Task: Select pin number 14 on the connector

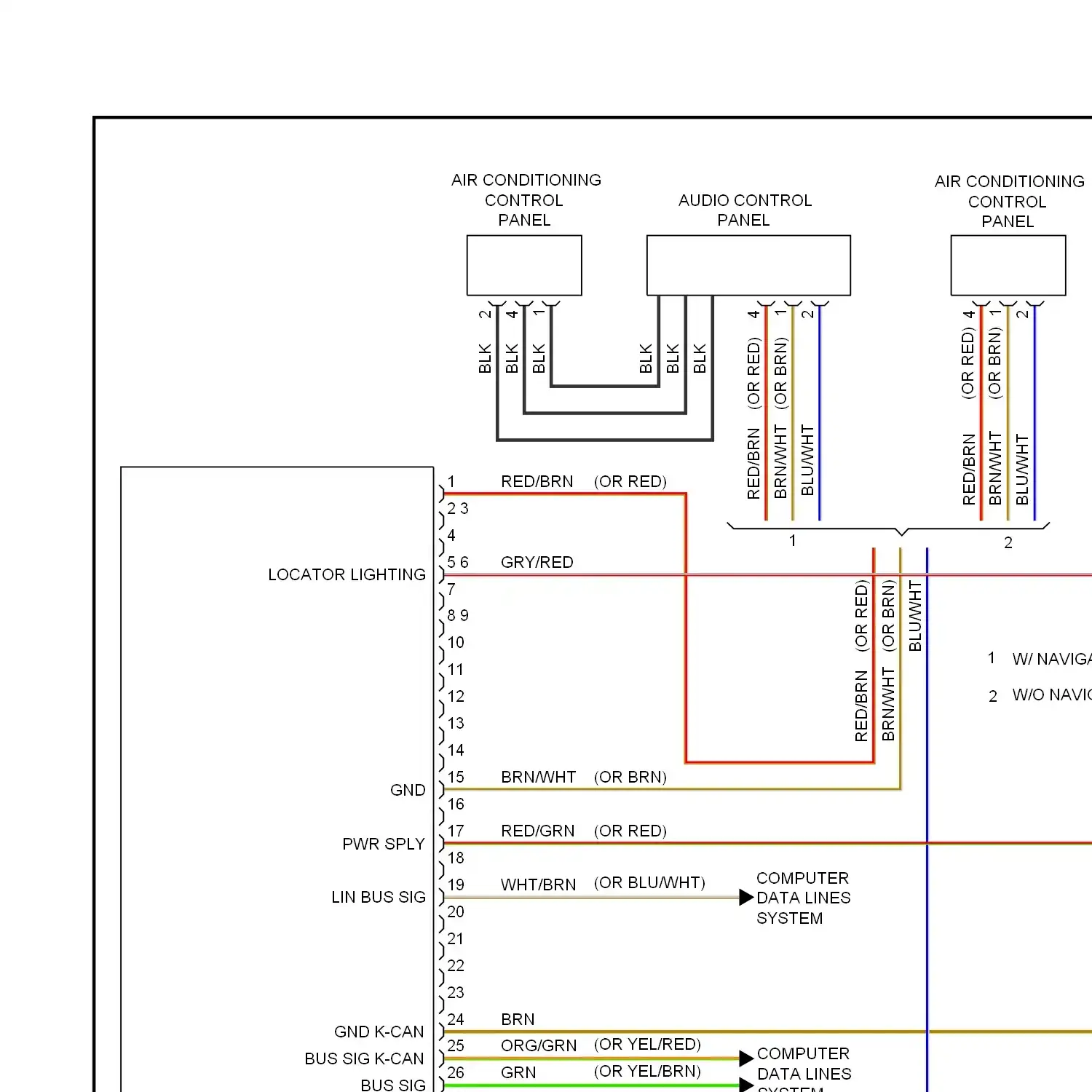Action: (456, 750)
